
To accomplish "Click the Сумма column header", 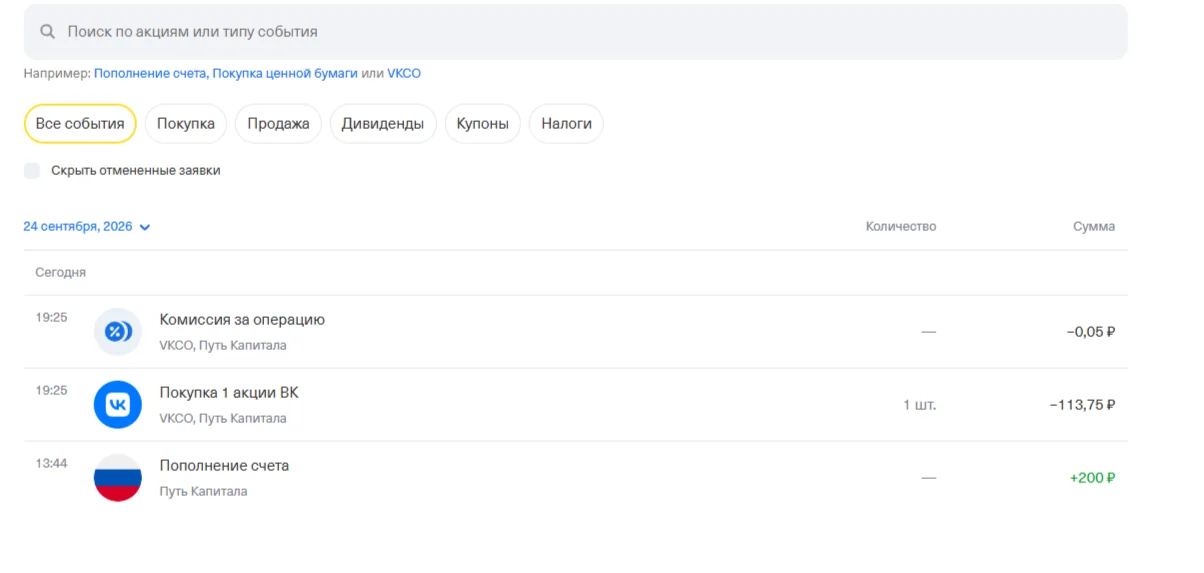I will 1094,227.
